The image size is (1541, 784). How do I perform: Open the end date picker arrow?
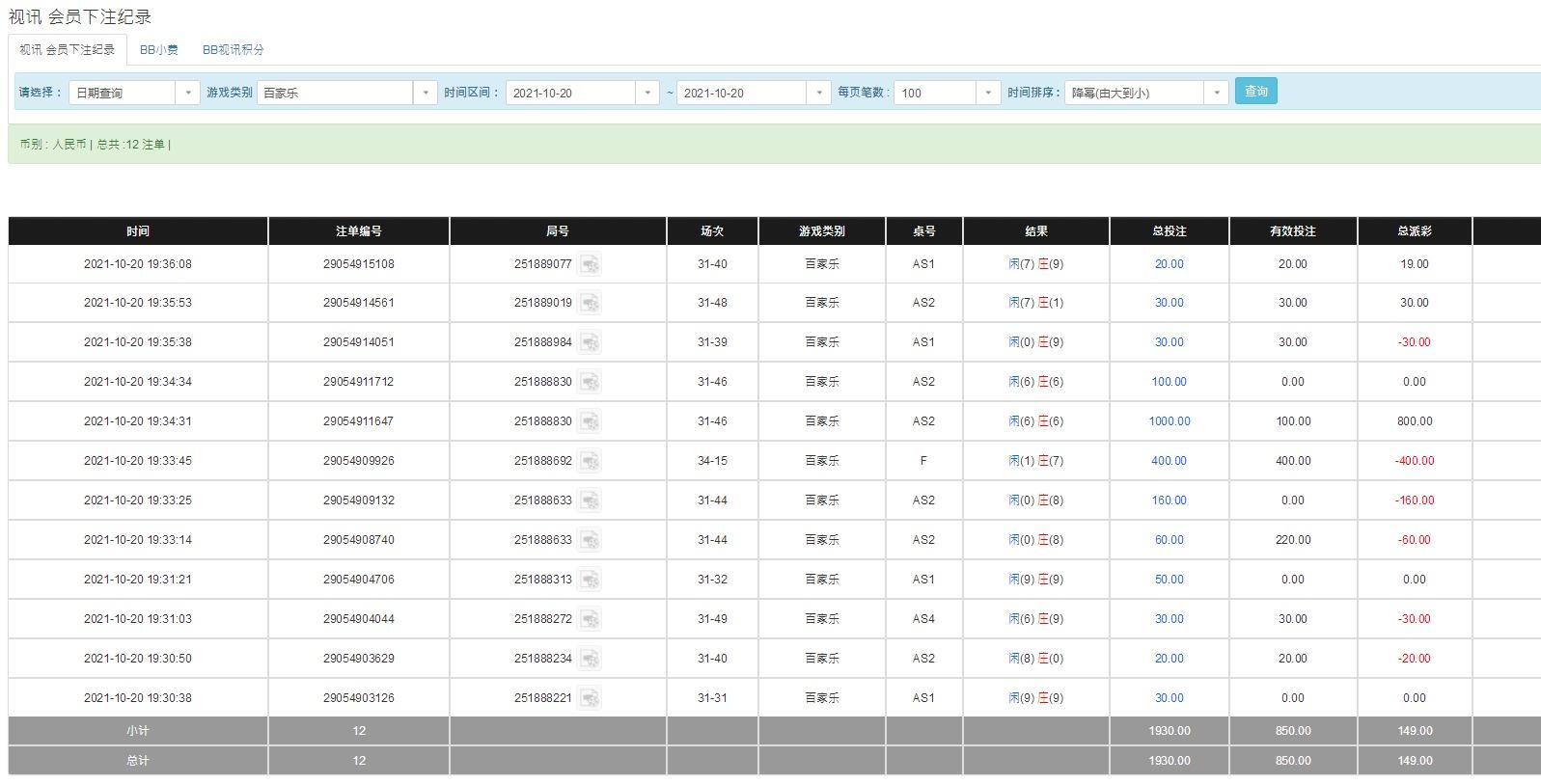818,93
